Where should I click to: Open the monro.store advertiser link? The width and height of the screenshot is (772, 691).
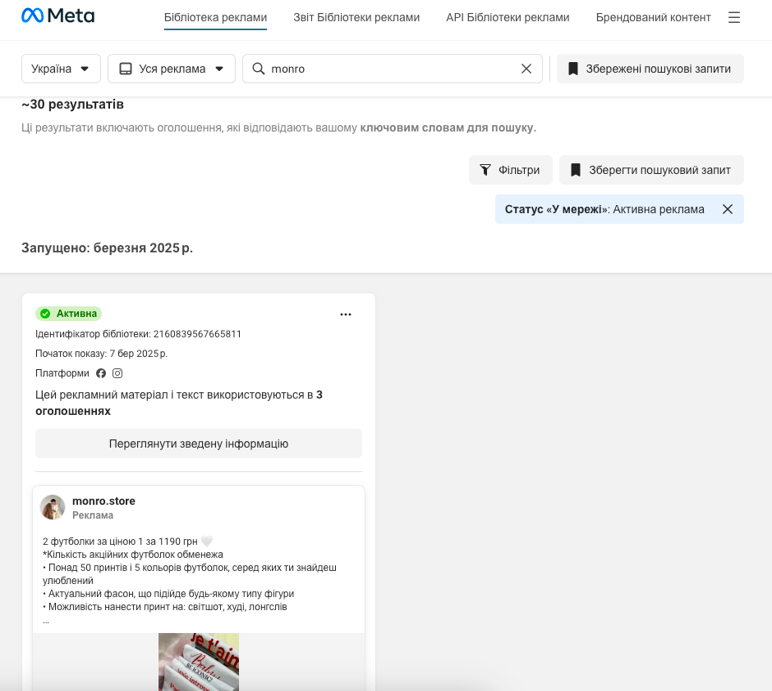pyautogui.click(x=104, y=501)
